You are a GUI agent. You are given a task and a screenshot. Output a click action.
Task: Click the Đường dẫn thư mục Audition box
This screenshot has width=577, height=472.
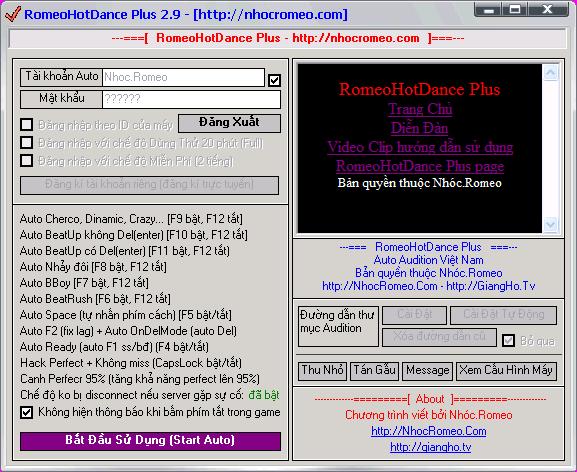tap(338, 326)
